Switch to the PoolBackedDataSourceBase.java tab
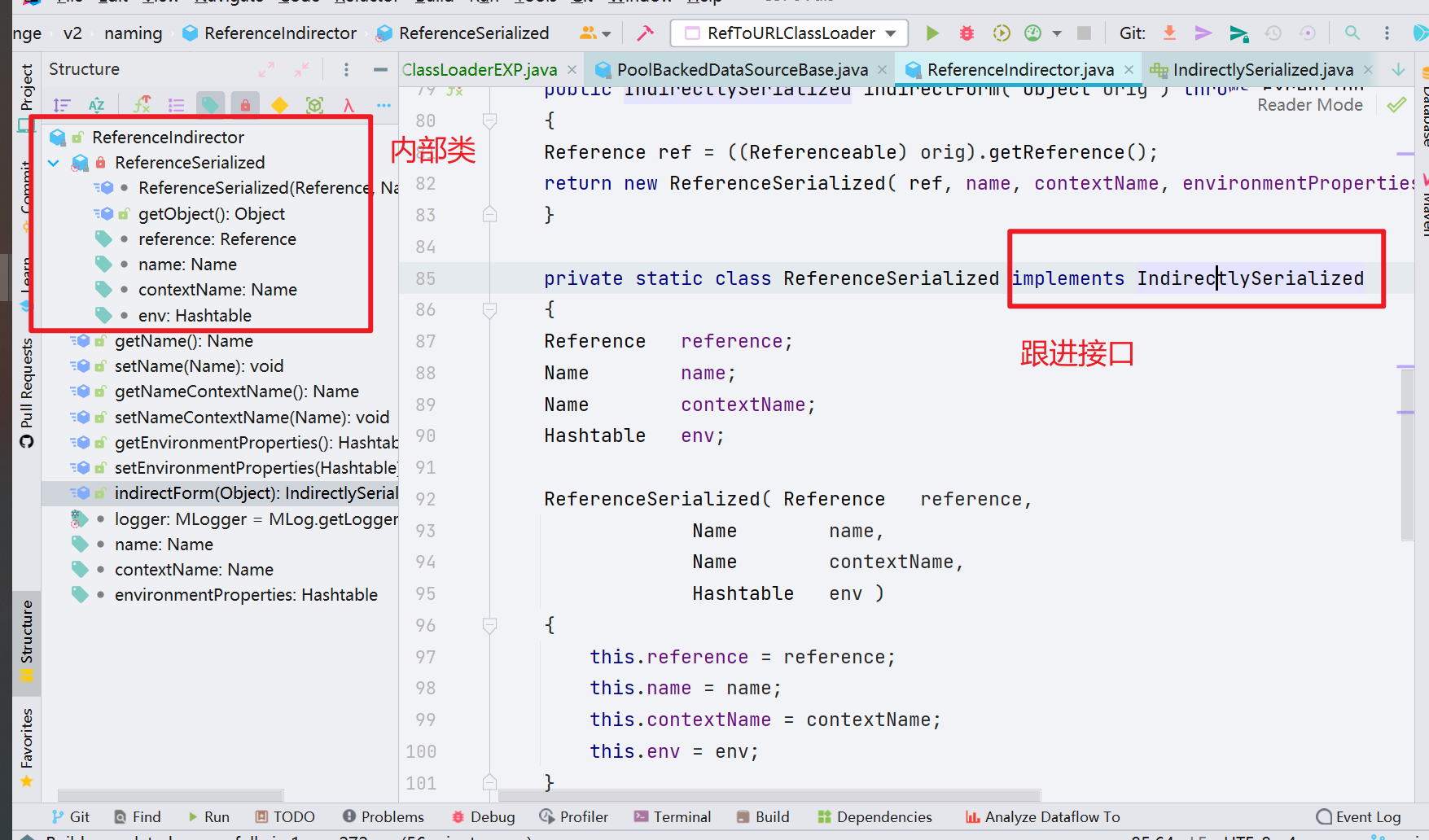The image size is (1429, 840). pyautogui.click(x=741, y=70)
